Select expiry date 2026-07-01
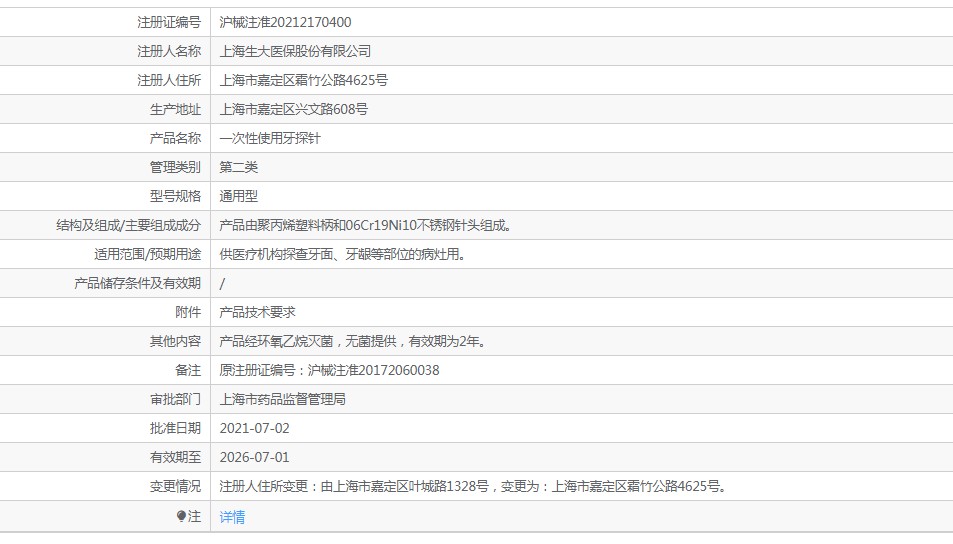 [x=255, y=457]
